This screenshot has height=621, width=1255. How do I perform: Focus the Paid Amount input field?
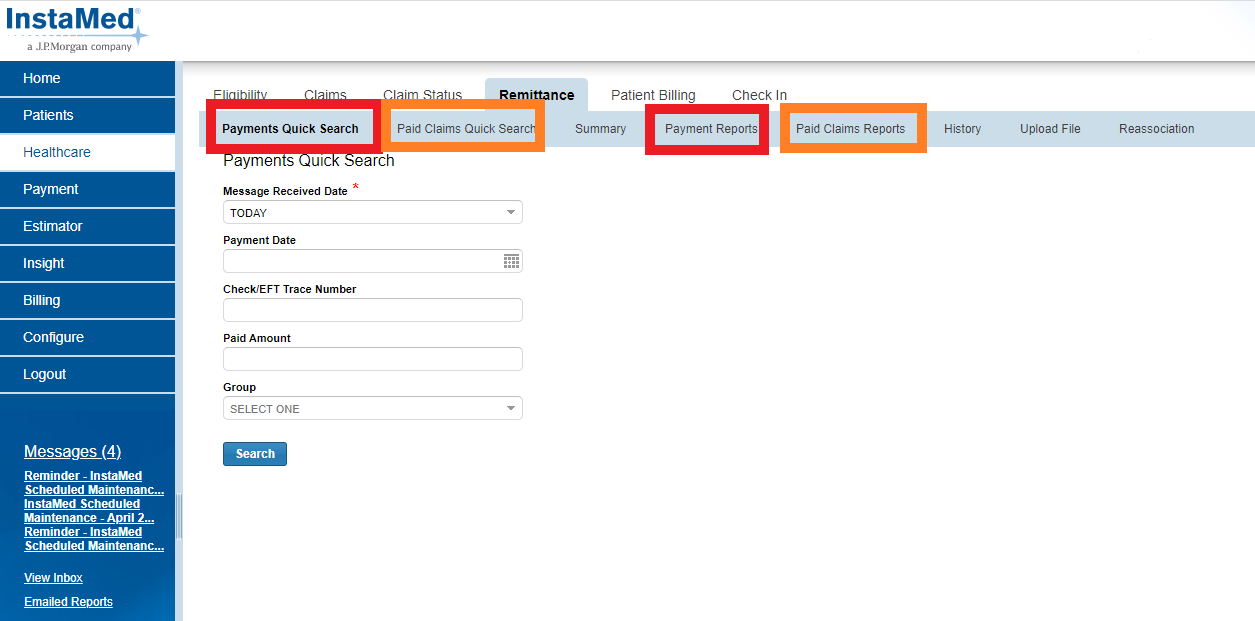click(372, 359)
